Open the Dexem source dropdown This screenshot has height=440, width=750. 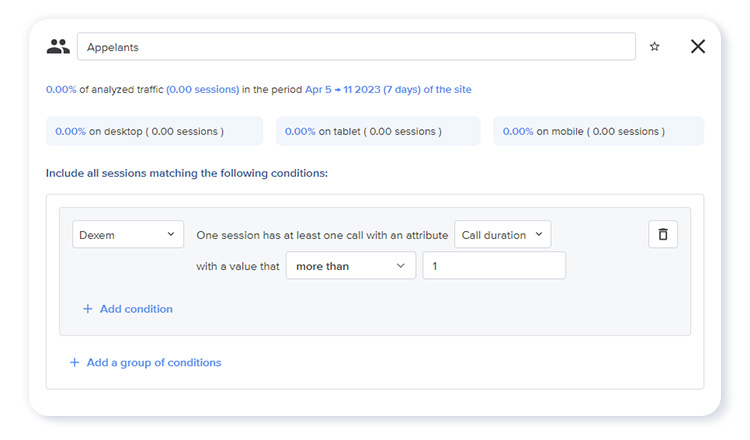(127, 234)
